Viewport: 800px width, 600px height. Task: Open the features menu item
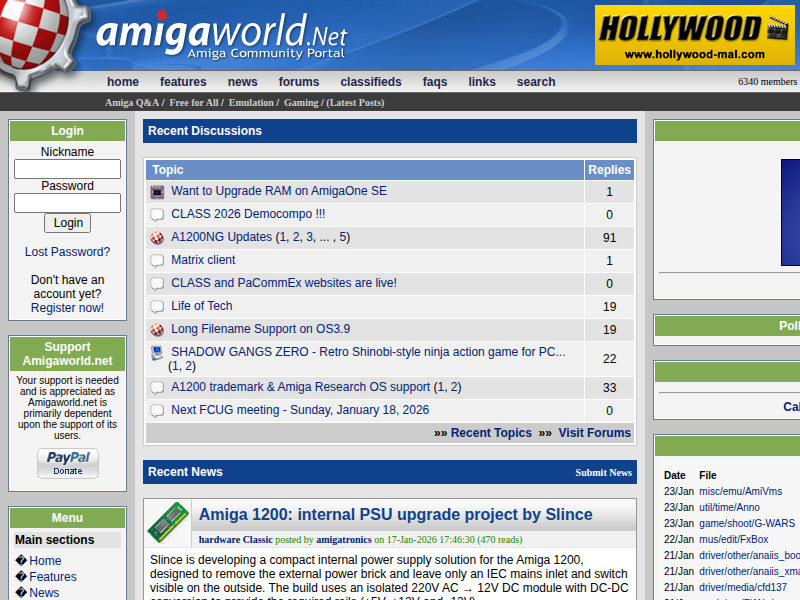[183, 82]
